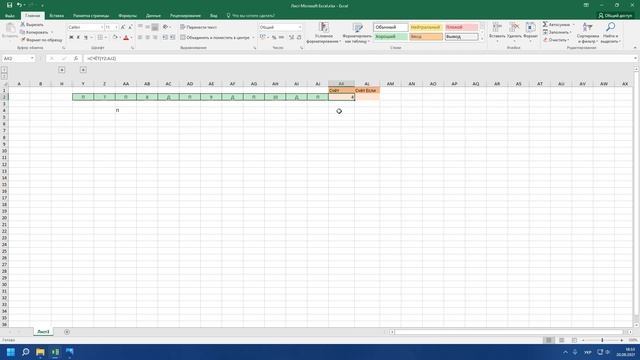This screenshot has height=360, width=640.
Task: Click the red Font Color A icon
Action: click(x=126, y=38)
